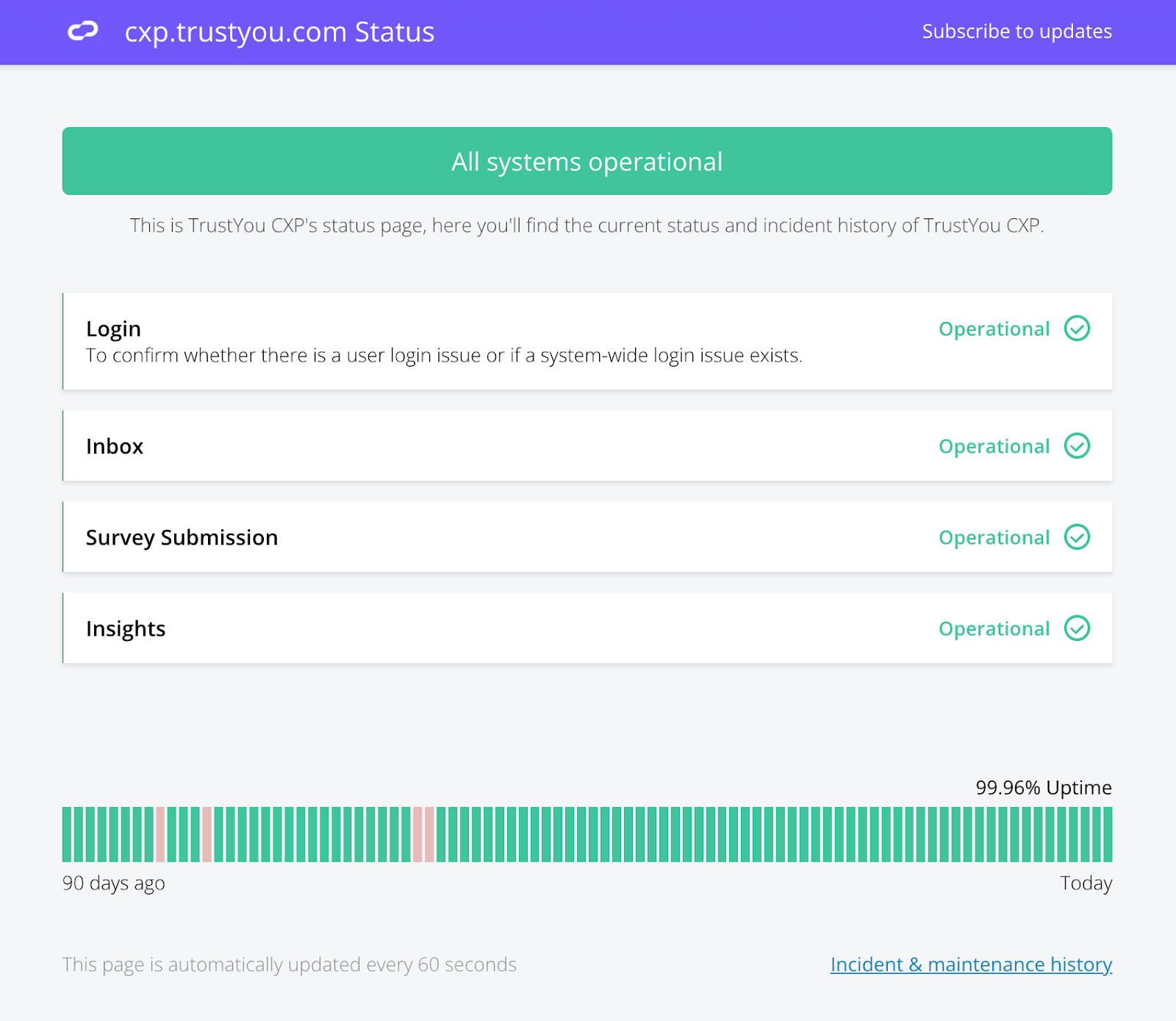Viewport: 1176px width, 1021px height.
Task: Select the Login component name
Action: [113, 329]
